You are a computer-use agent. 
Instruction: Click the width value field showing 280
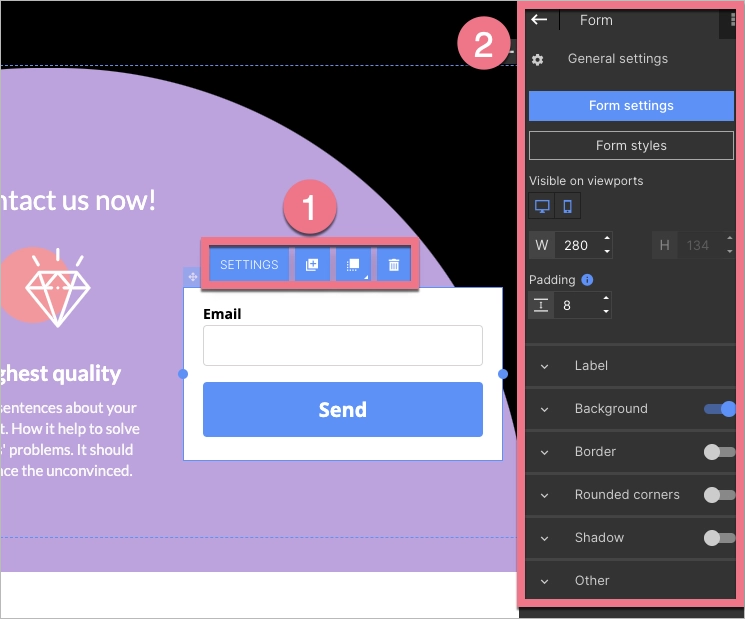pos(578,245)
